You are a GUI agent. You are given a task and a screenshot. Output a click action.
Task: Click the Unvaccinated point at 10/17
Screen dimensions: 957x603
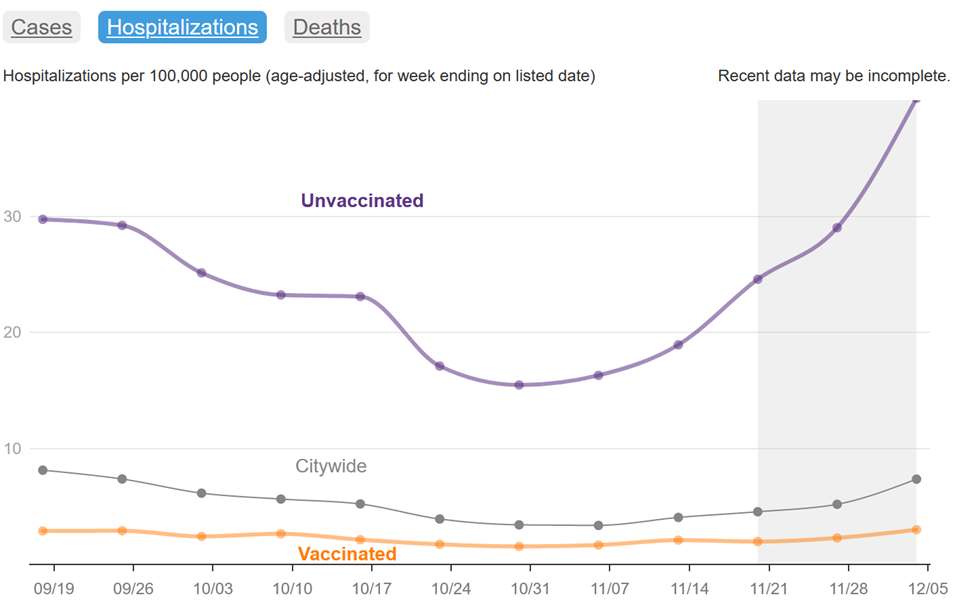point(360,296)
